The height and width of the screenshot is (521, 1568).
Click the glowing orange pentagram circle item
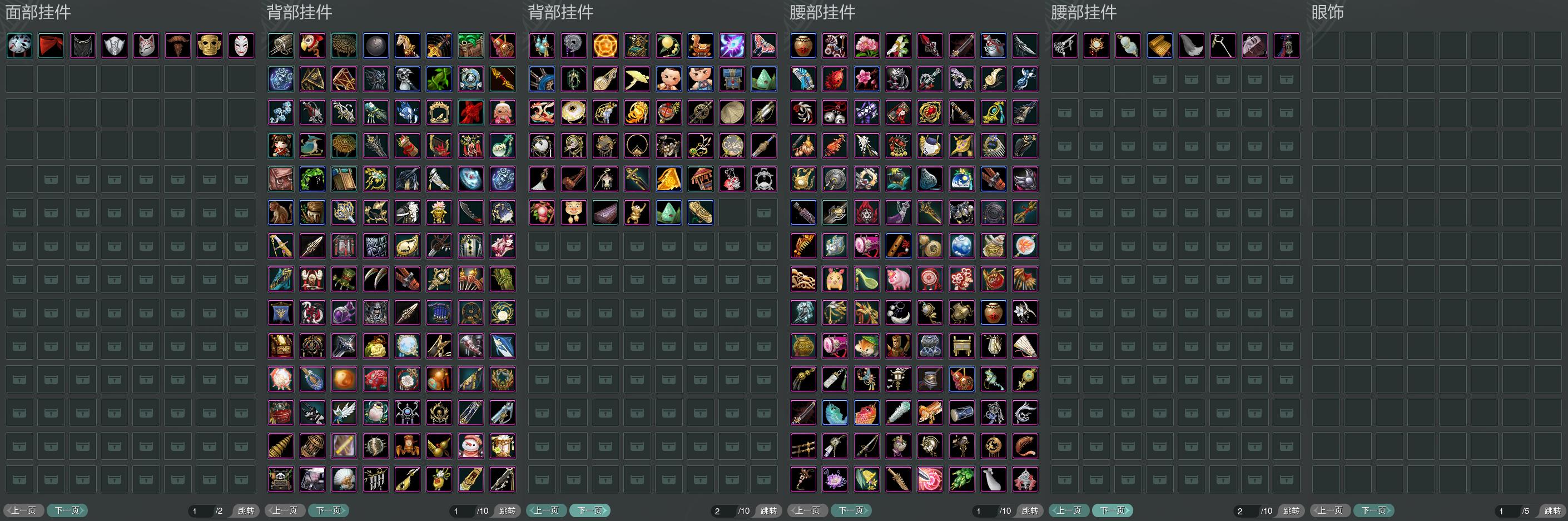[606, 46]
